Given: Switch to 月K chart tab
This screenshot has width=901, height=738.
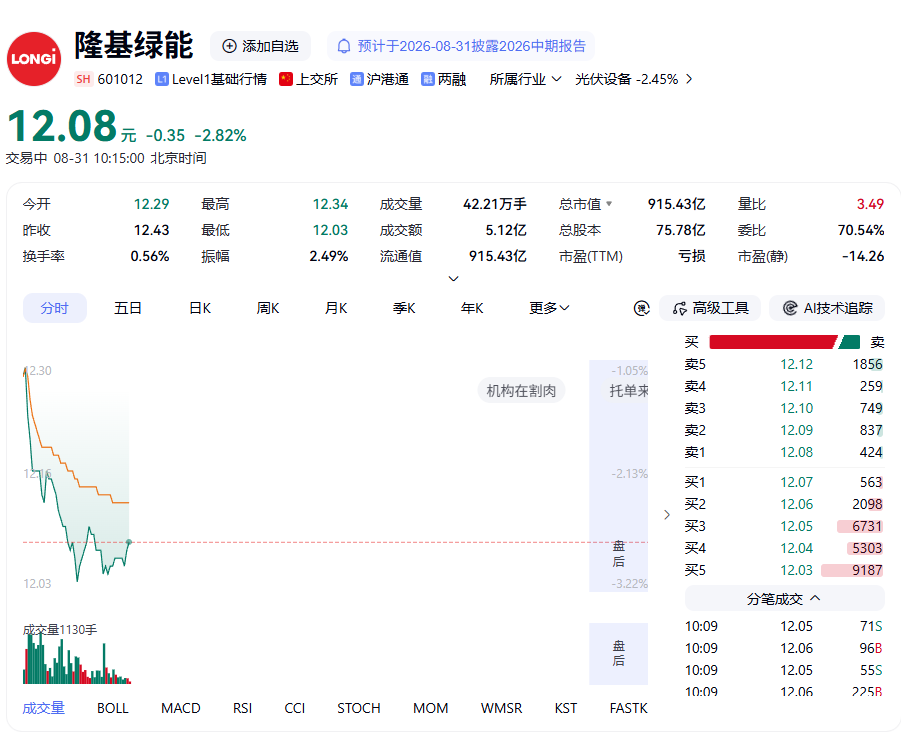Looking at the screenshot, I should pyautogui.click(x=336, y=309).
